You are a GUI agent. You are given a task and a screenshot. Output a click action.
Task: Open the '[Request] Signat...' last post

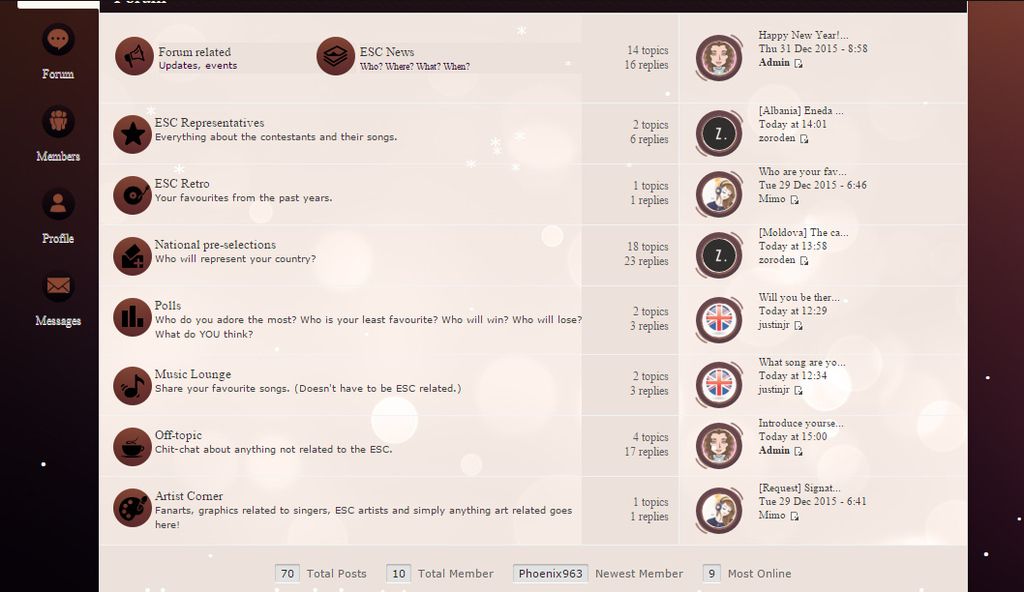[x=799, y=488]
